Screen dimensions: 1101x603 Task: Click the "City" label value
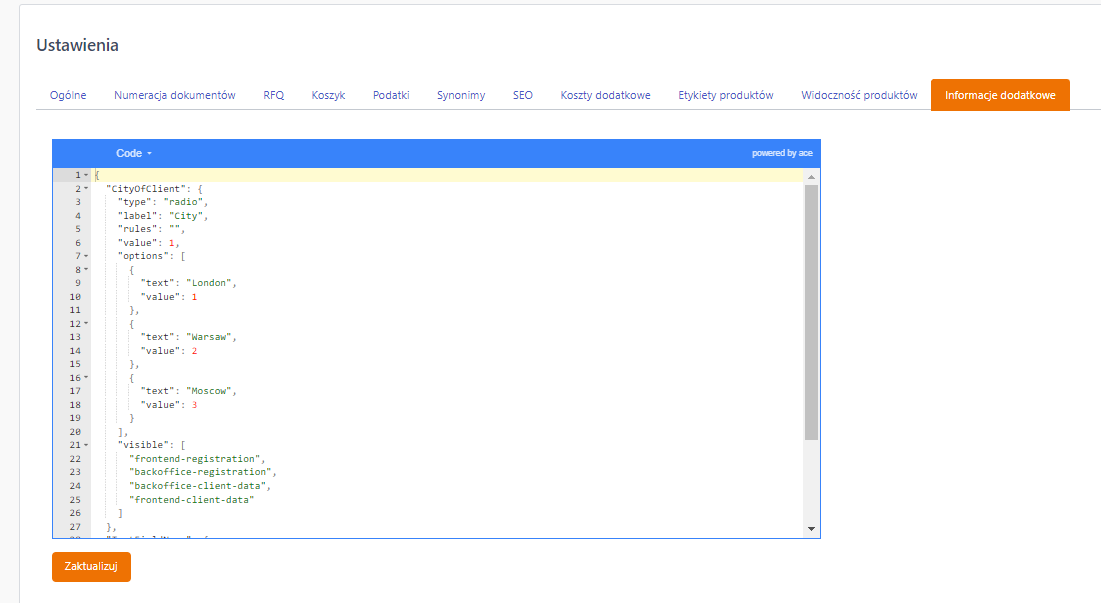tap(186, 216)
